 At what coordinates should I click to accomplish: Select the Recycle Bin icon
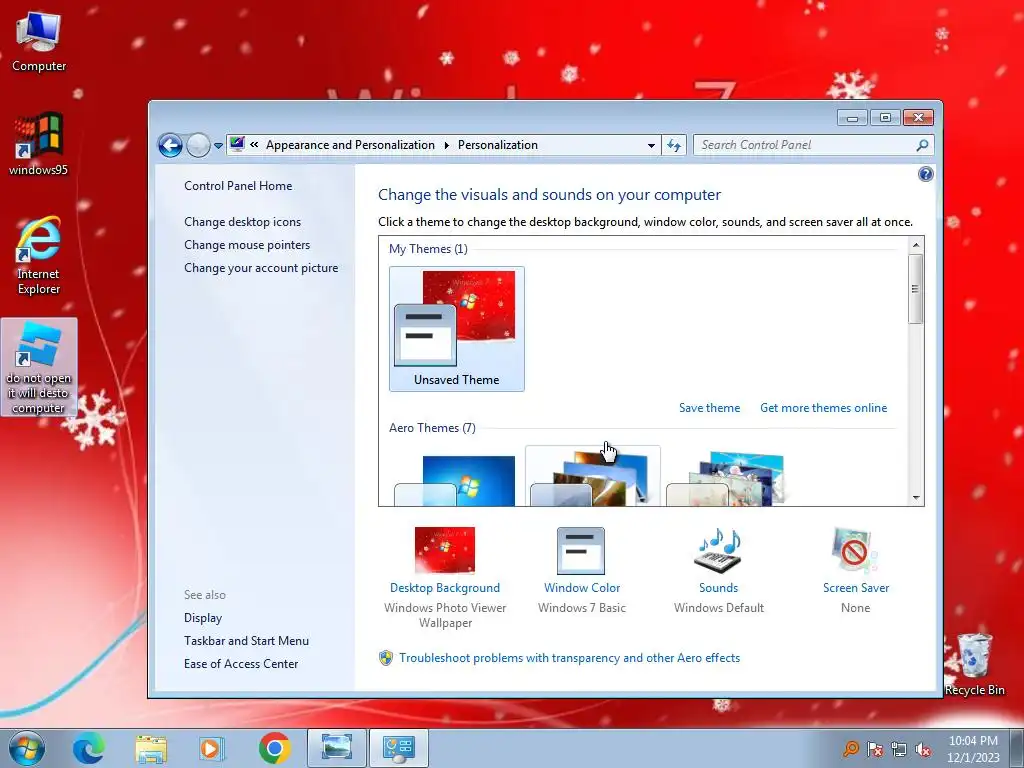[975, 664]
